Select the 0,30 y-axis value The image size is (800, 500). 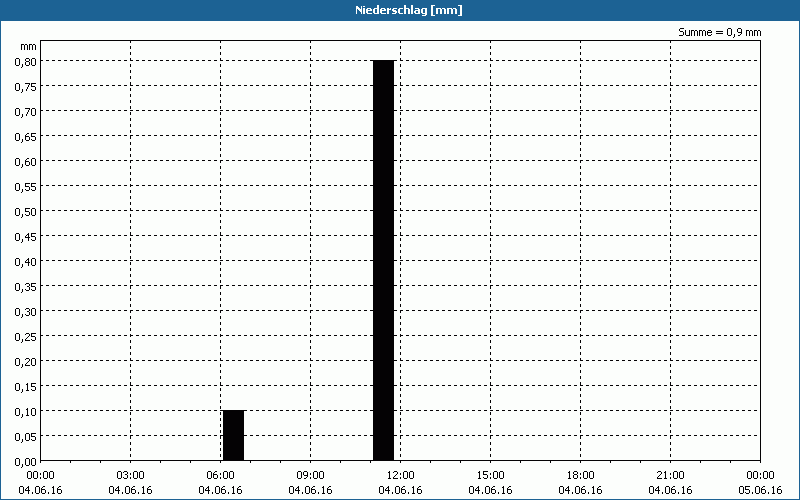pyautogui.click(x=26, y=311)
